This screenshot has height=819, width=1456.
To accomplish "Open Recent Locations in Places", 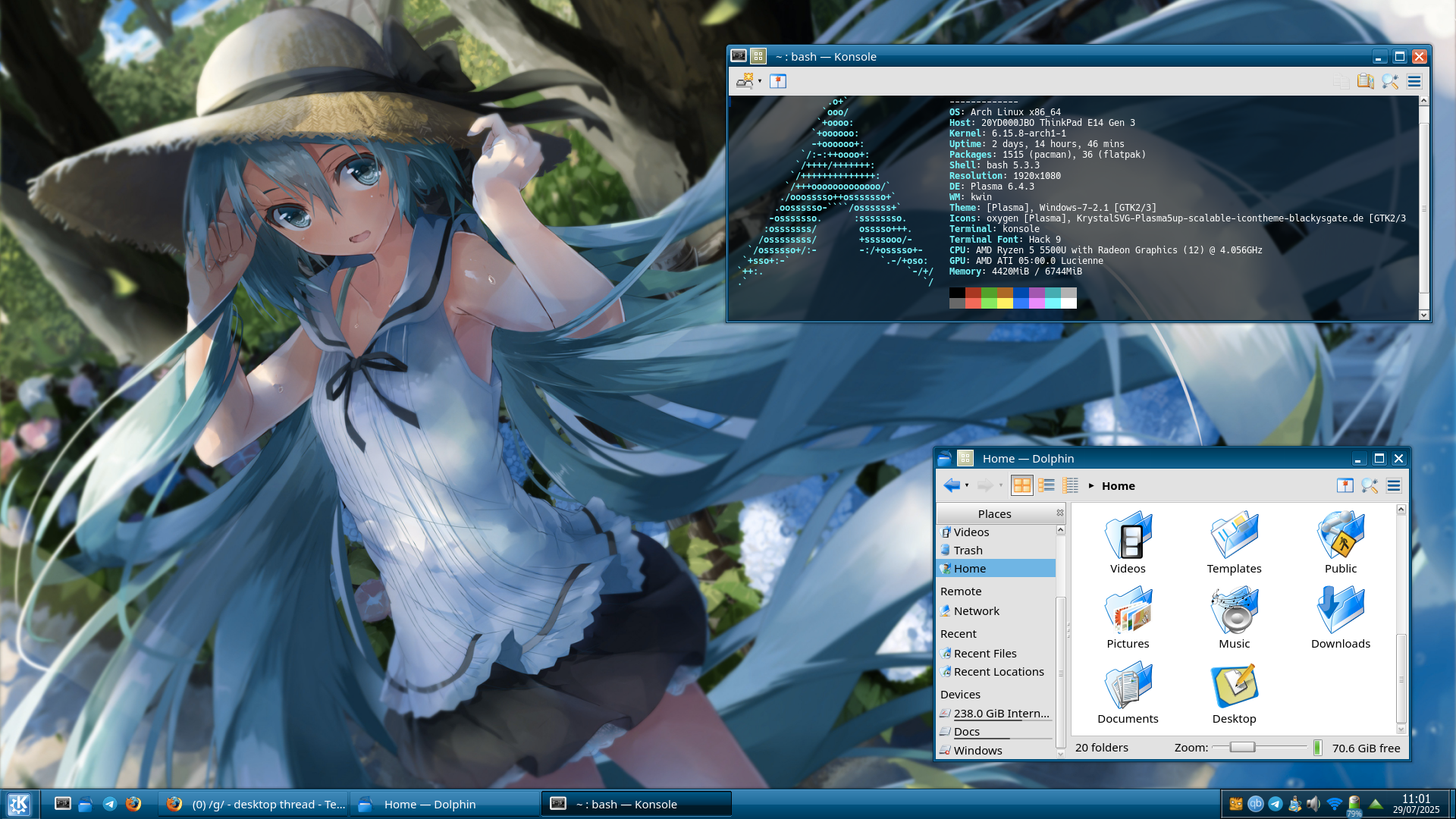I will [996, 672].
